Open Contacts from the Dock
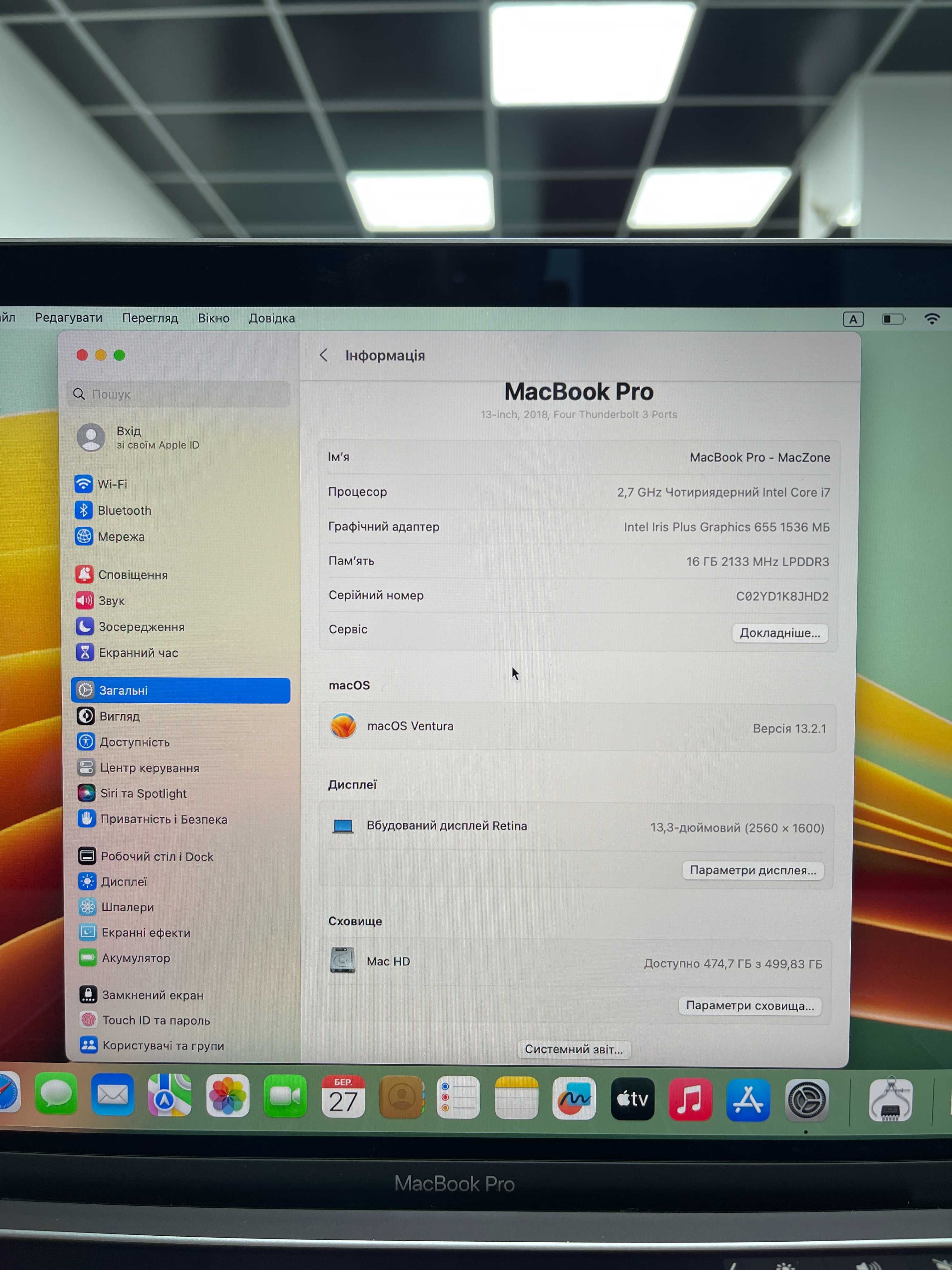Screen dimensions: 952x1270 402,1097
